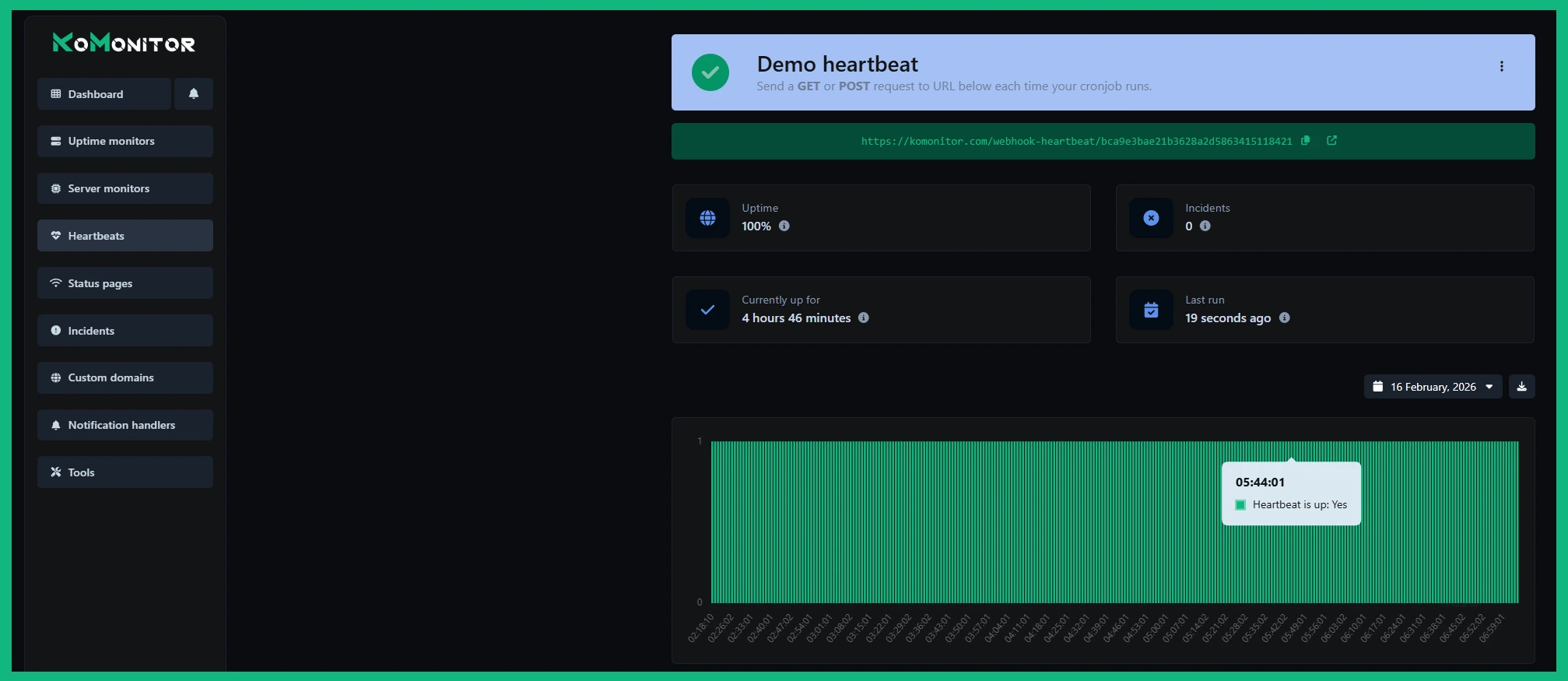
Task: Click the "19 seconds ago" value
Action: click(1228, 318)
